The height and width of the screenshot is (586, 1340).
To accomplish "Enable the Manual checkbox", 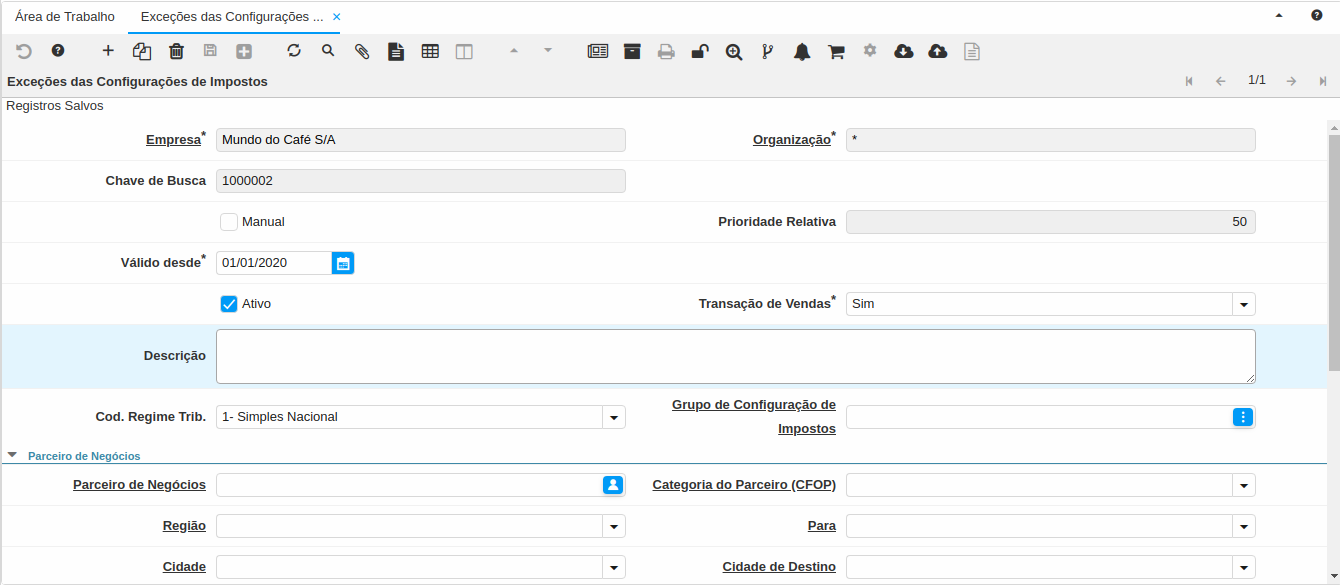I will coord(228,221).
